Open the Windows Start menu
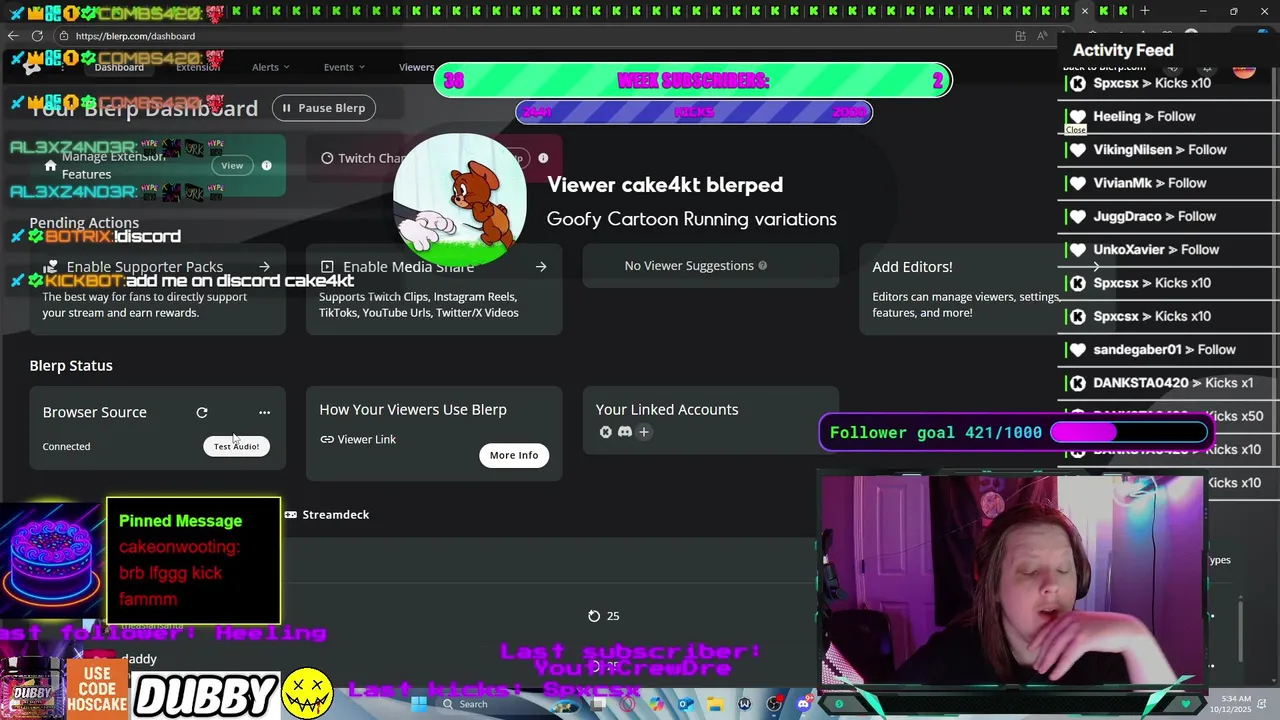This screenshot has height=720, width=1280. click(419, 704)
